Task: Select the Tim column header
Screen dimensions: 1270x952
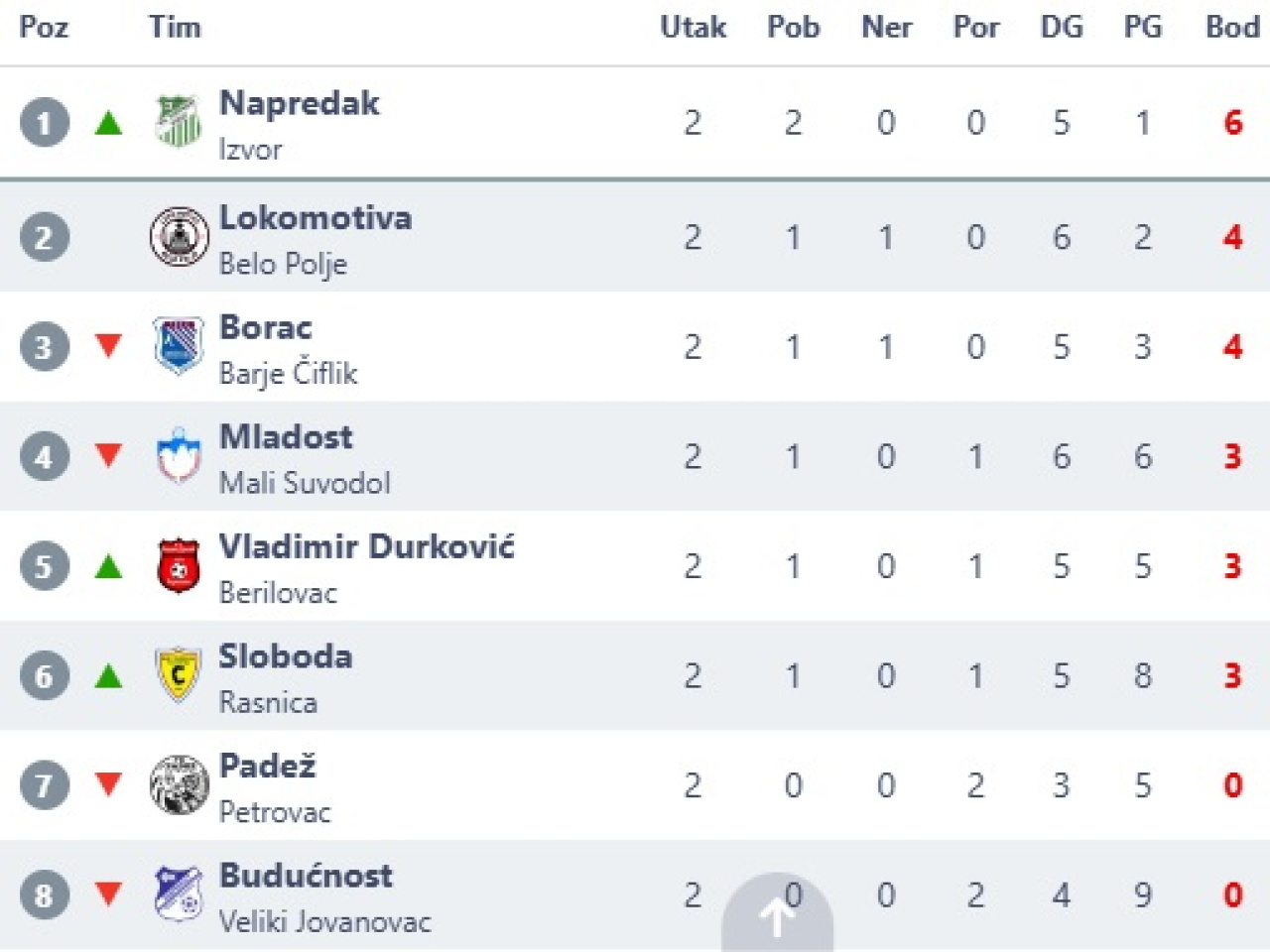Action: [175, 27]
